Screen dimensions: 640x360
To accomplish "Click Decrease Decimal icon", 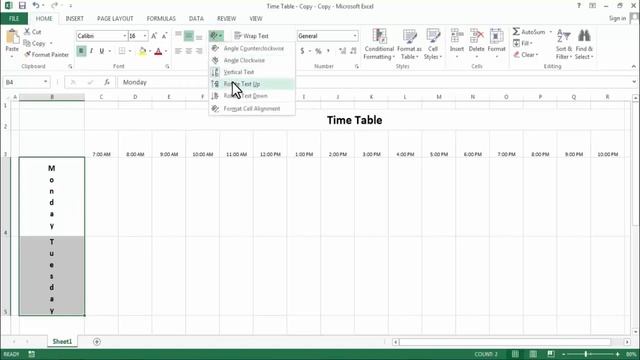I will (x=353, y=51).
